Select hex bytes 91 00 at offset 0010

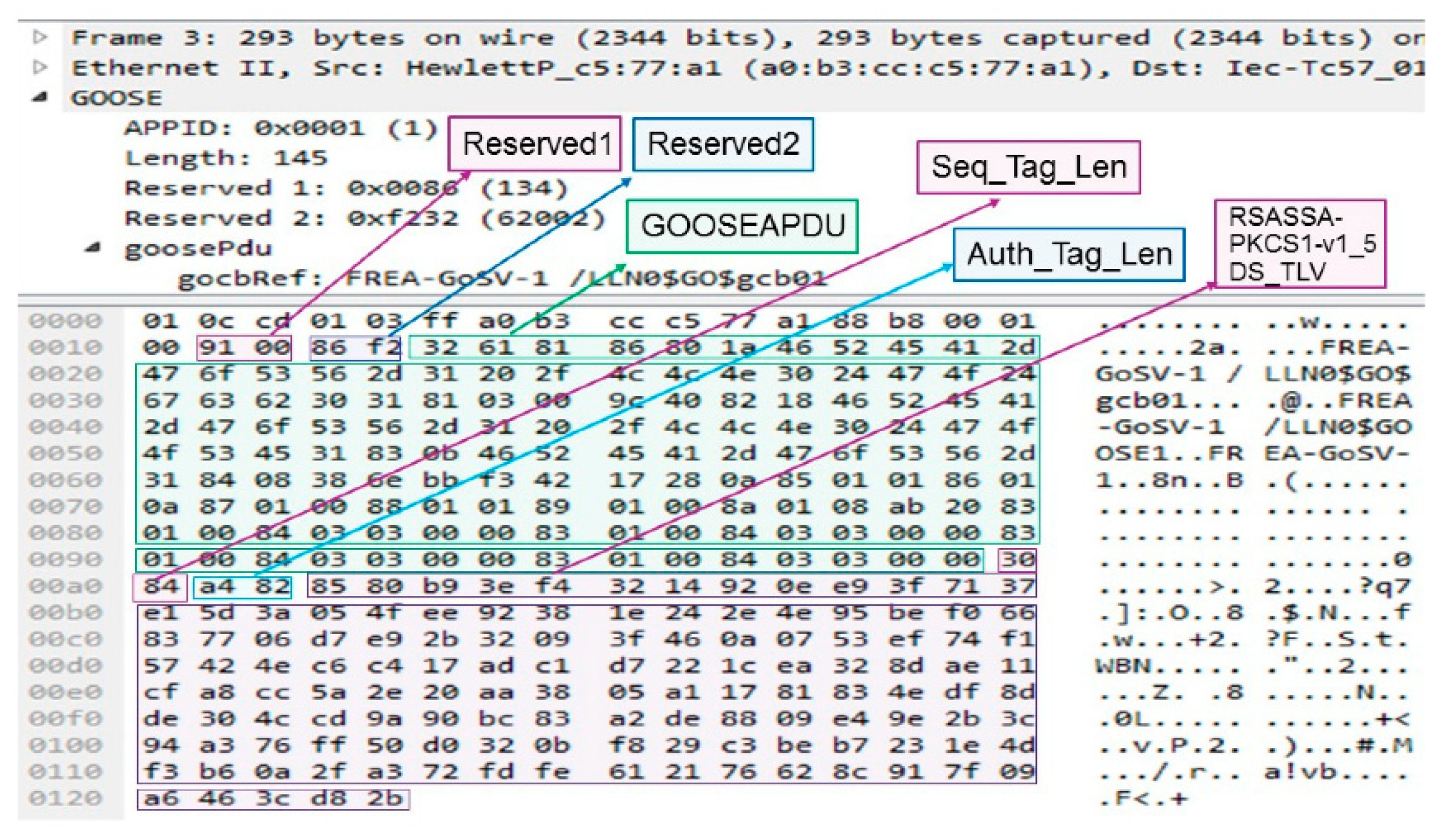pos(244,348)
